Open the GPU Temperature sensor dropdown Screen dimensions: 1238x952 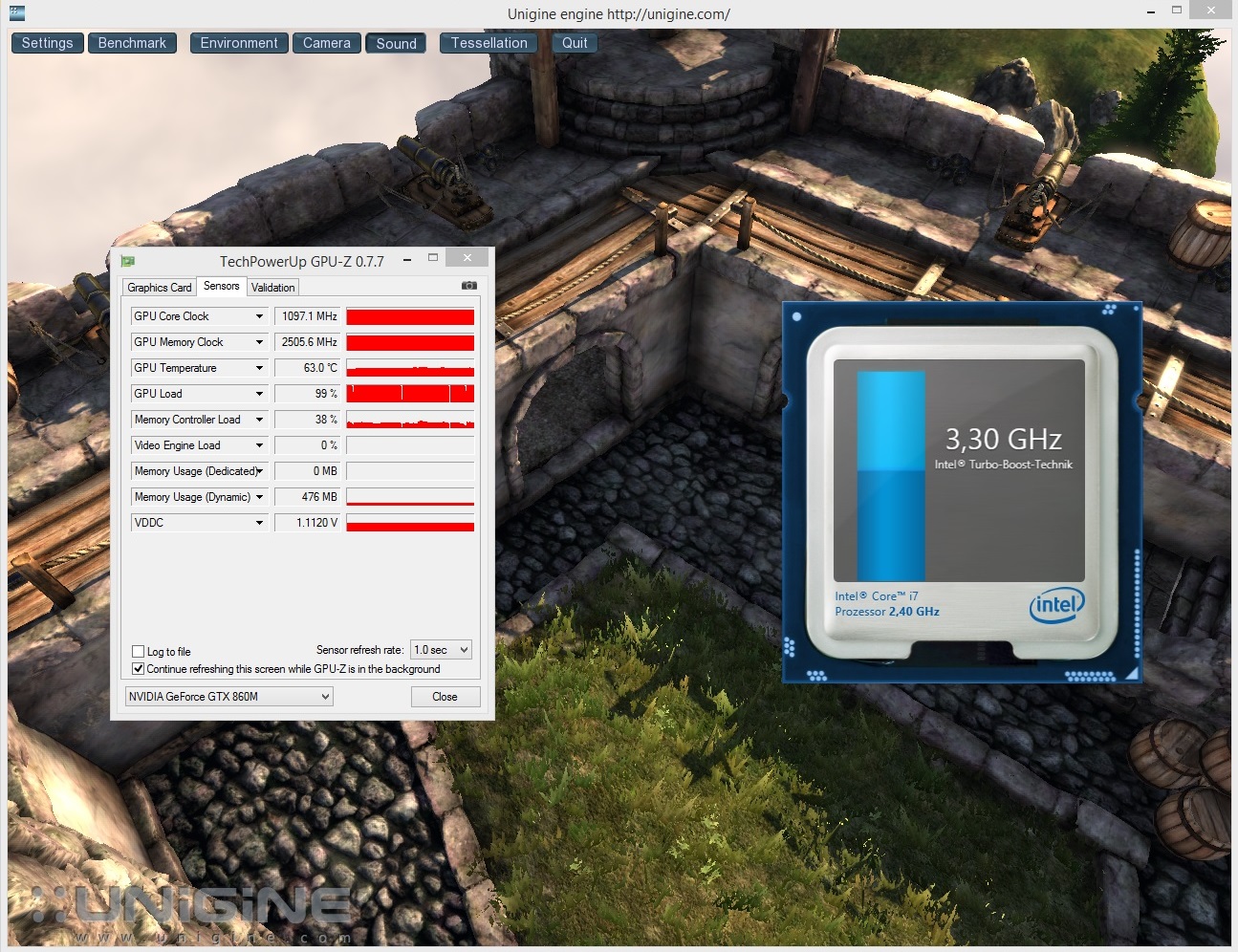(259, 368)
